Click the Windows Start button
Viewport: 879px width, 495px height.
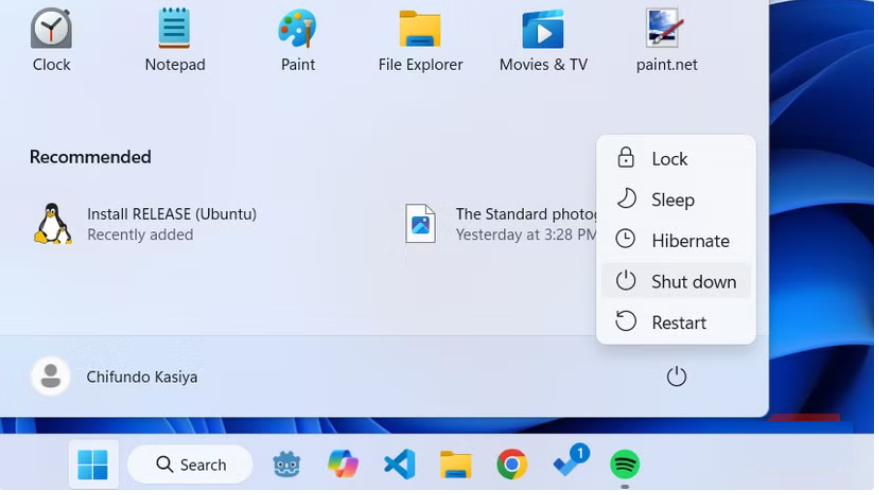point(93,465)
